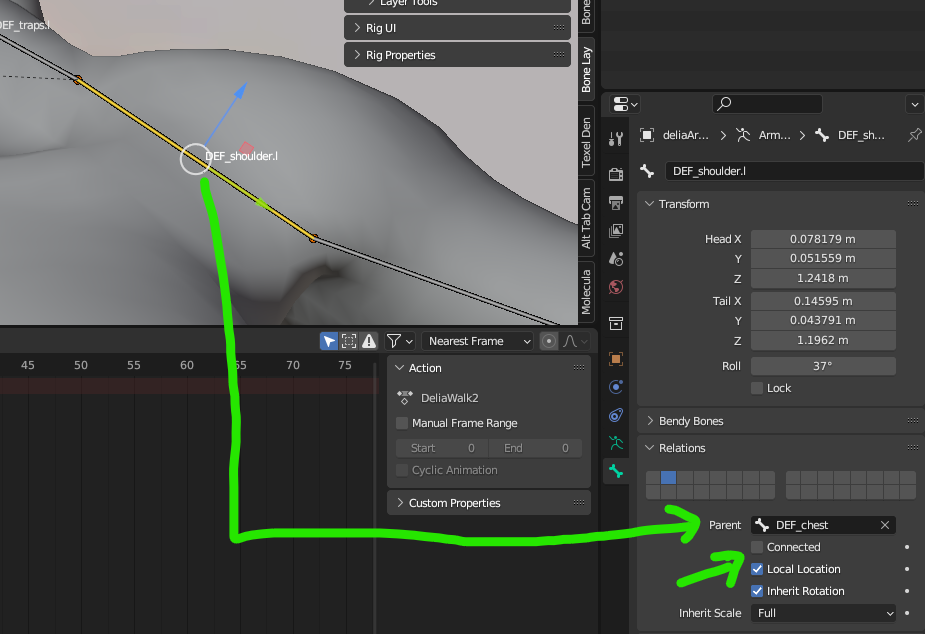The image size is (925, 634).
Task: Uncheck Inherit Rotation
Action: point(757,591)
